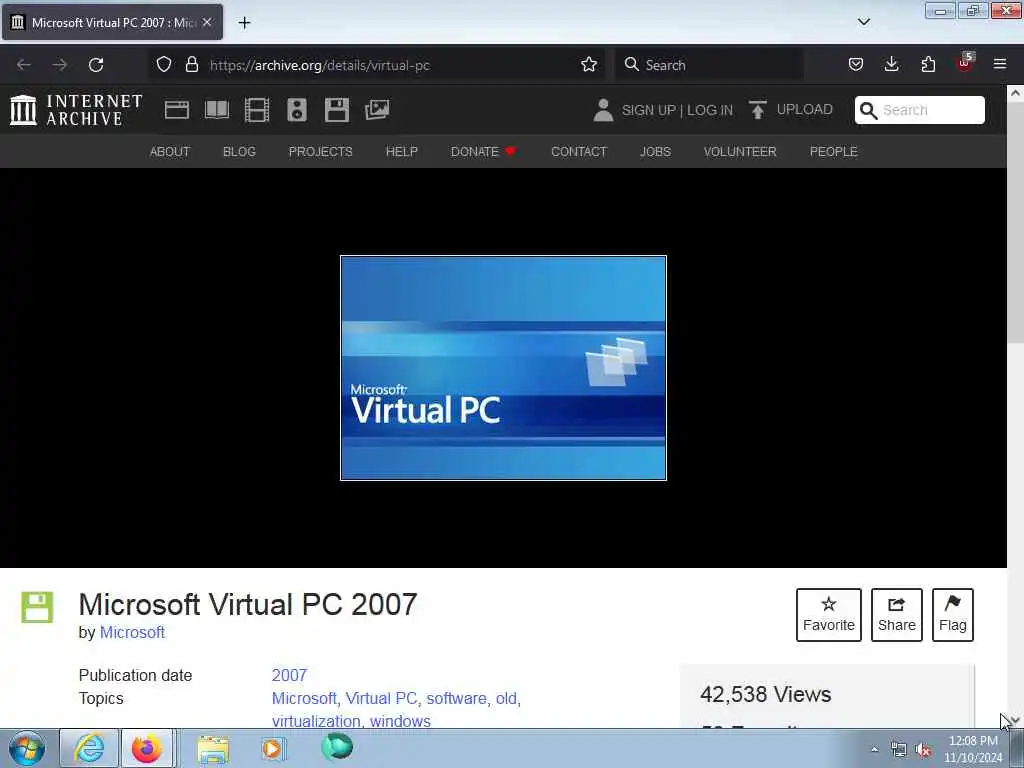Screen dimensions: 1024x768
Task: Select the Microsoft Virtual PC 2007 tab
Action: (112, 23)
